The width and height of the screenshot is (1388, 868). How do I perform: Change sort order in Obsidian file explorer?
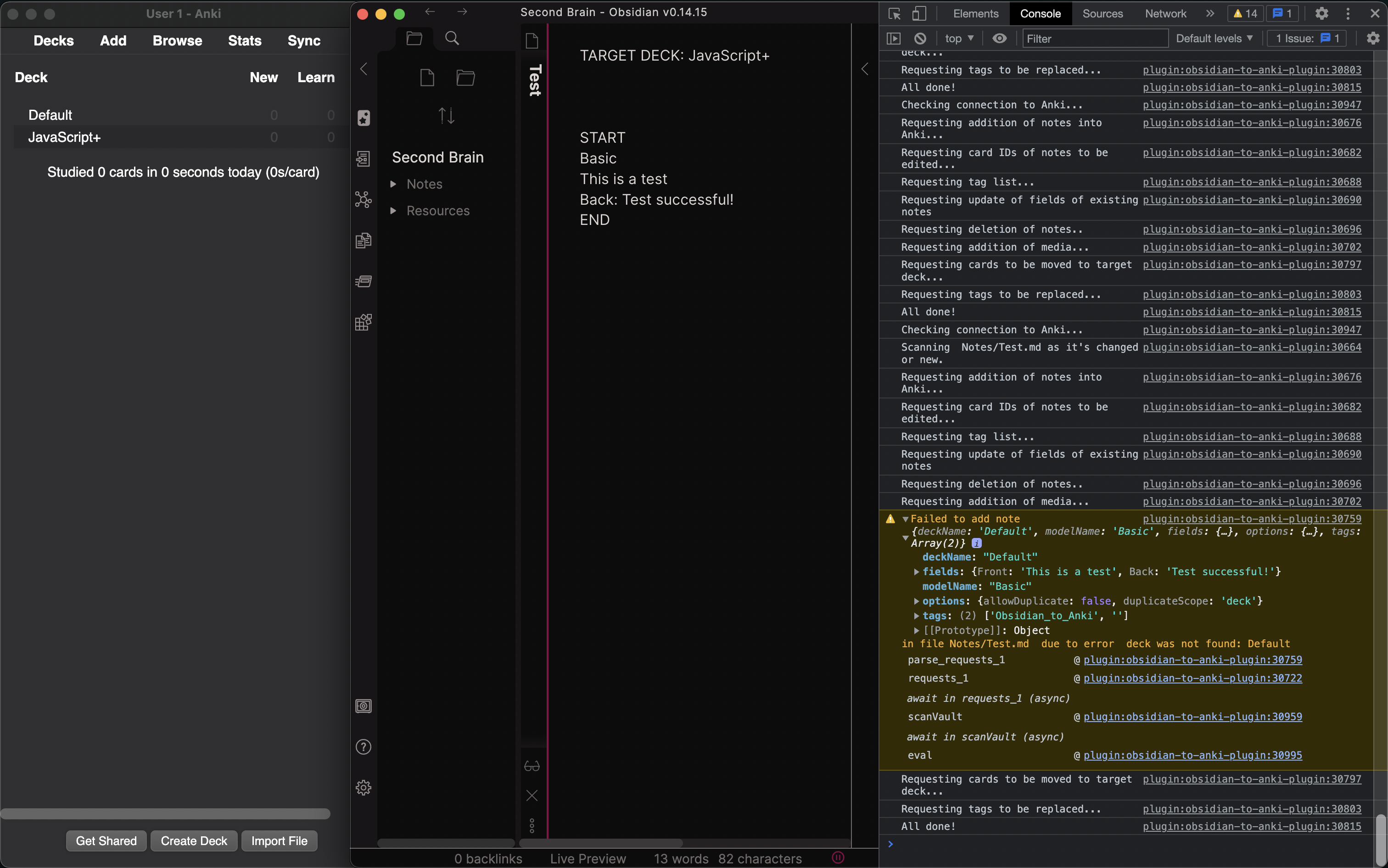pos(447,115)
